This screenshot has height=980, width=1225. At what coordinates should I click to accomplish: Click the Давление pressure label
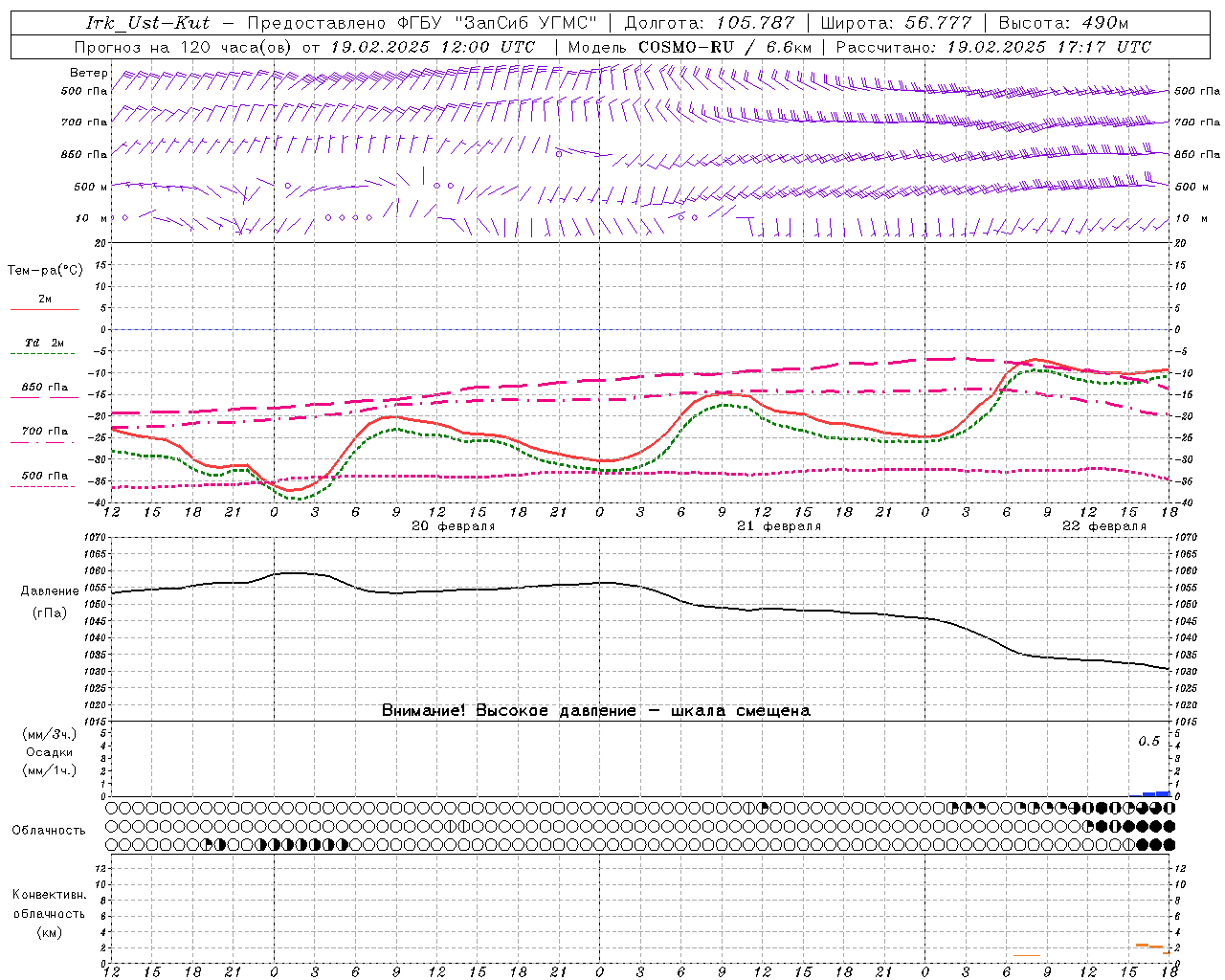[x=50, y=590]
